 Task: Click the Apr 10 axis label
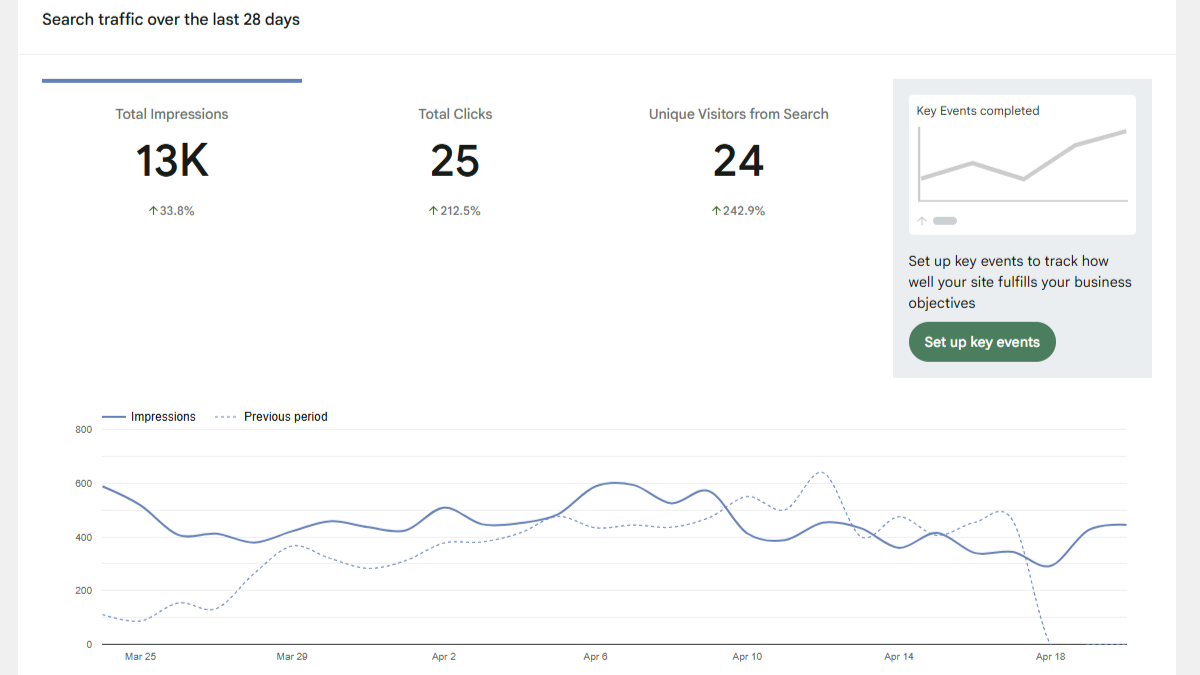point(747,657)
